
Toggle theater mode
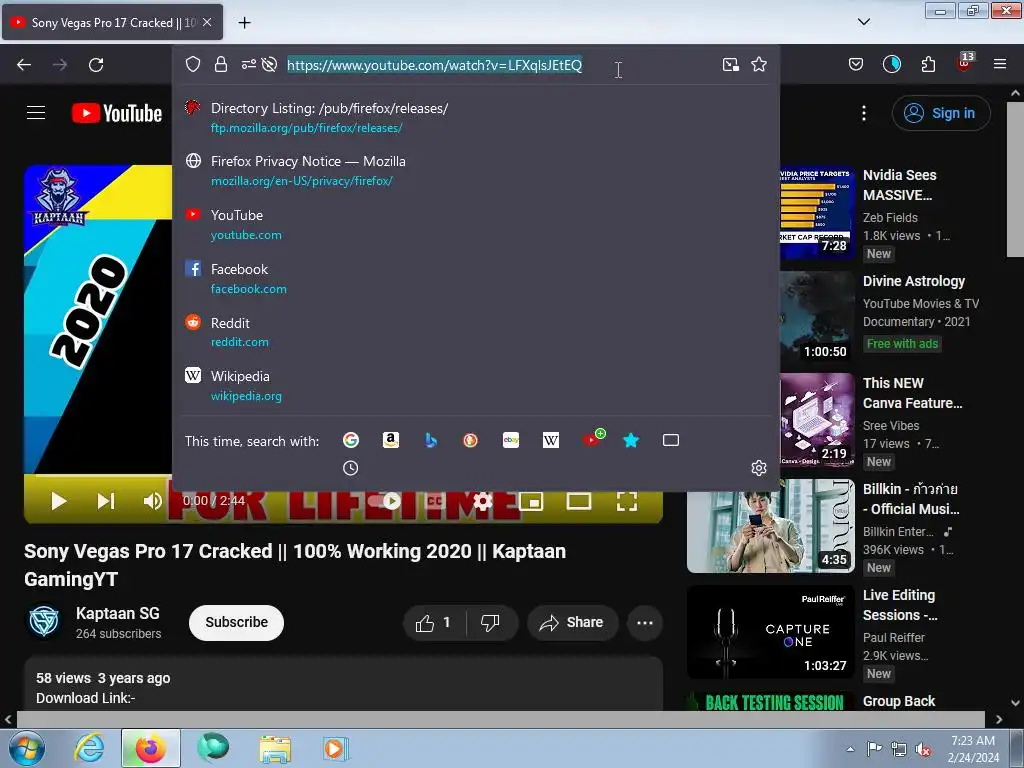click(x=579, y=501)
